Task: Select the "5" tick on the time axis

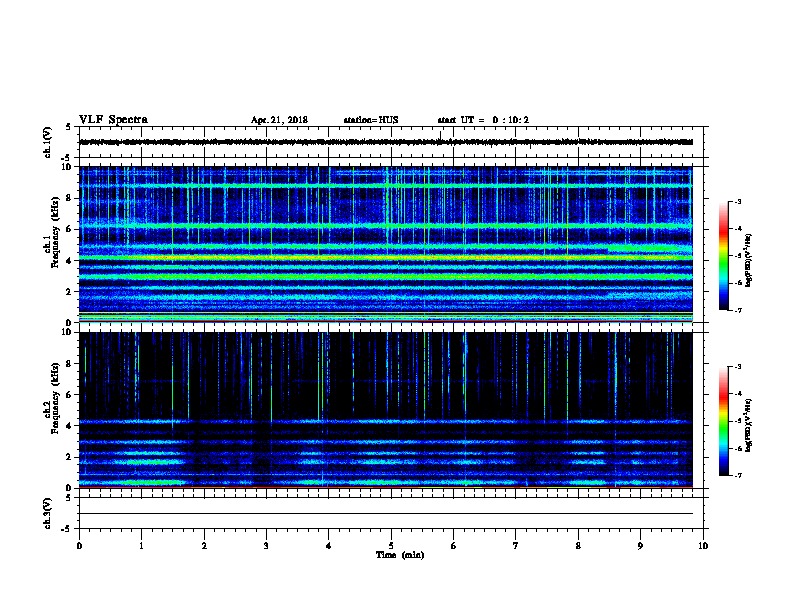Action: 391,546
